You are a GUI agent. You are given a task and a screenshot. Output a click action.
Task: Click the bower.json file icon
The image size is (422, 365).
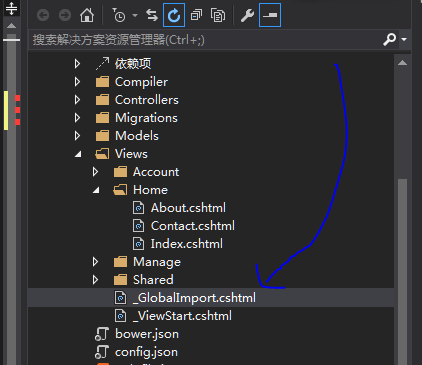[102, 334]
